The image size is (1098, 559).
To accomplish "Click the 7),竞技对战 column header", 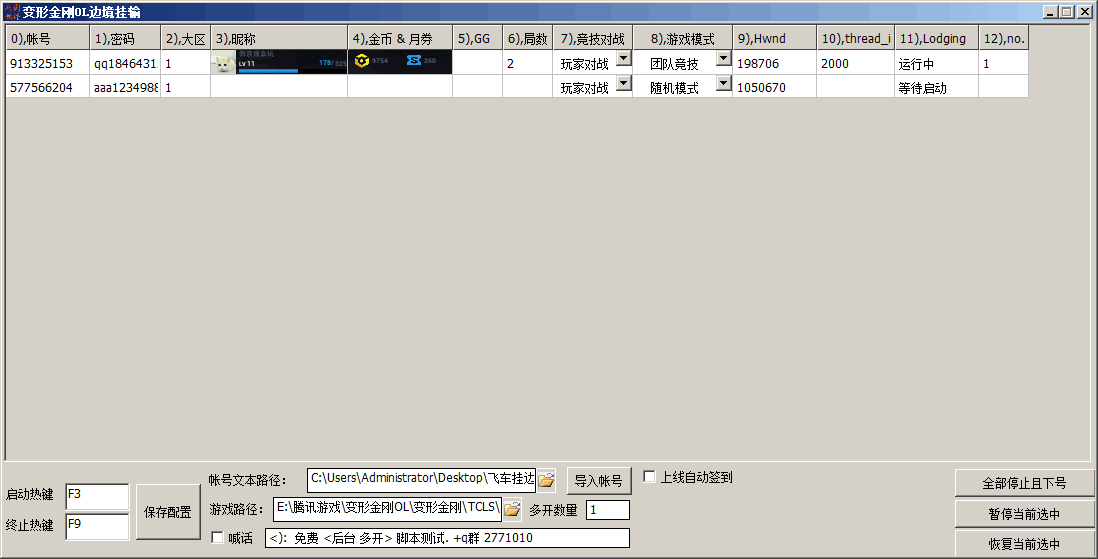I will click(x=592, y=39).
